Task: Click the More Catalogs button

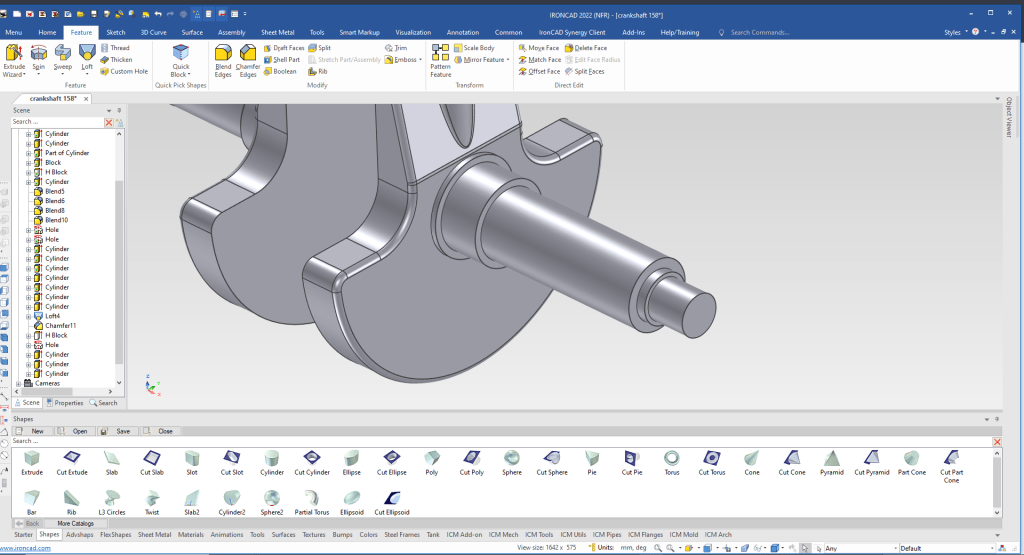Action: pyautogui.click(x=75, y=523)
